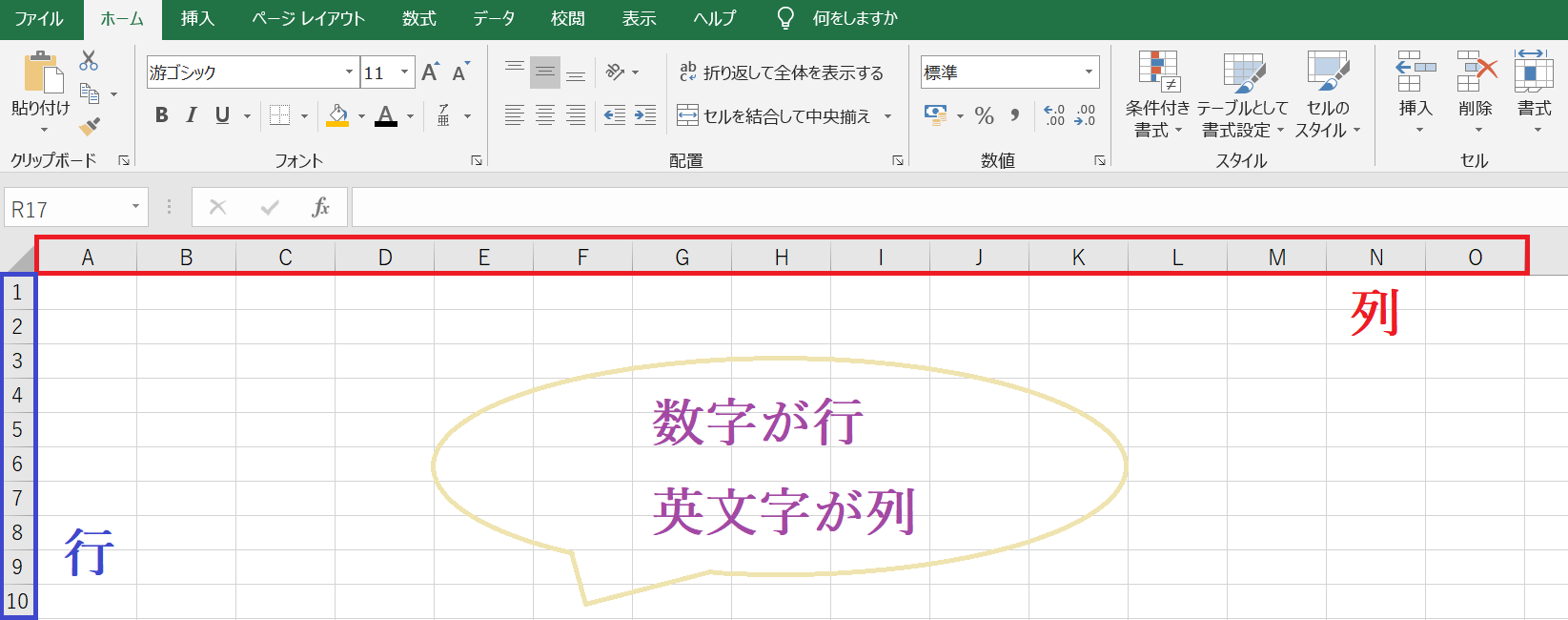Switch to the 校閲 tab

tap(567, 18)
